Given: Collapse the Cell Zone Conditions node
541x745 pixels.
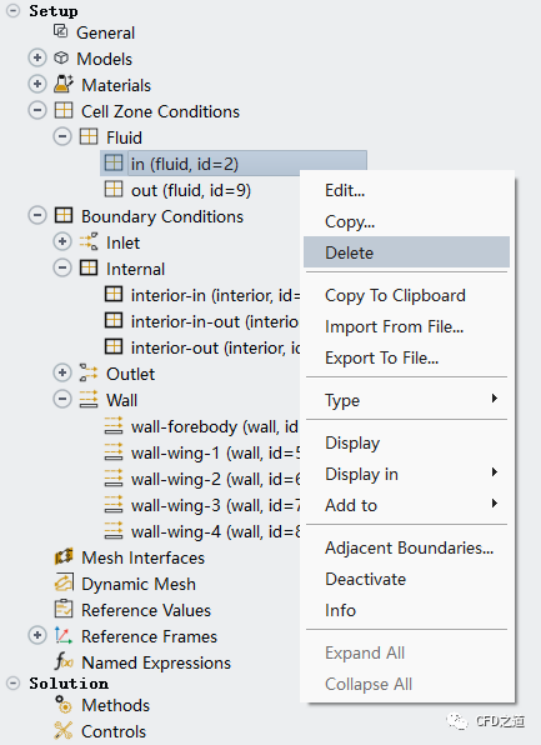Looking at the screenshot, I should click(37, 111).
